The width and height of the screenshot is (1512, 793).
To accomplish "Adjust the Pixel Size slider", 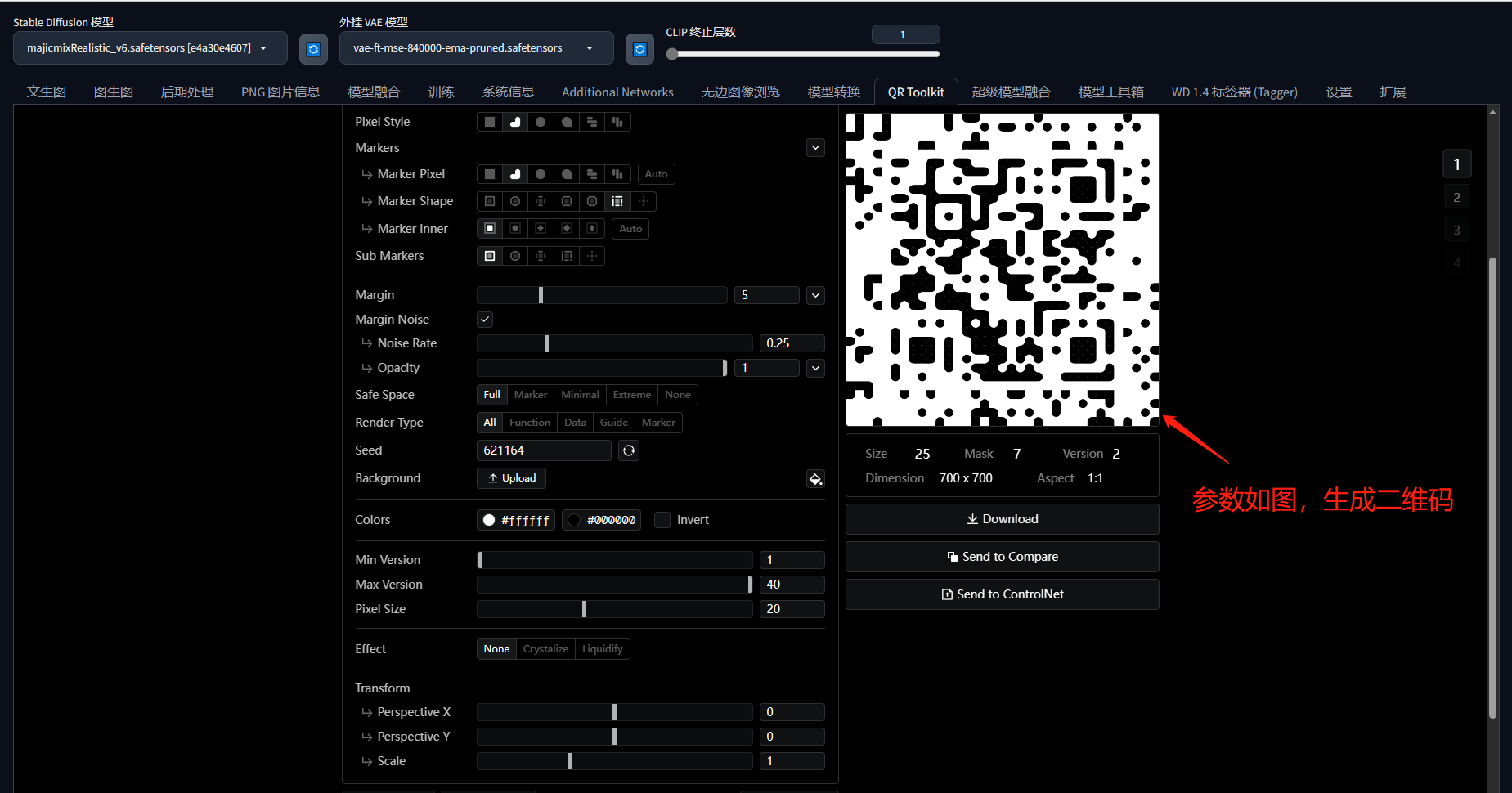I will pos(614,609).
